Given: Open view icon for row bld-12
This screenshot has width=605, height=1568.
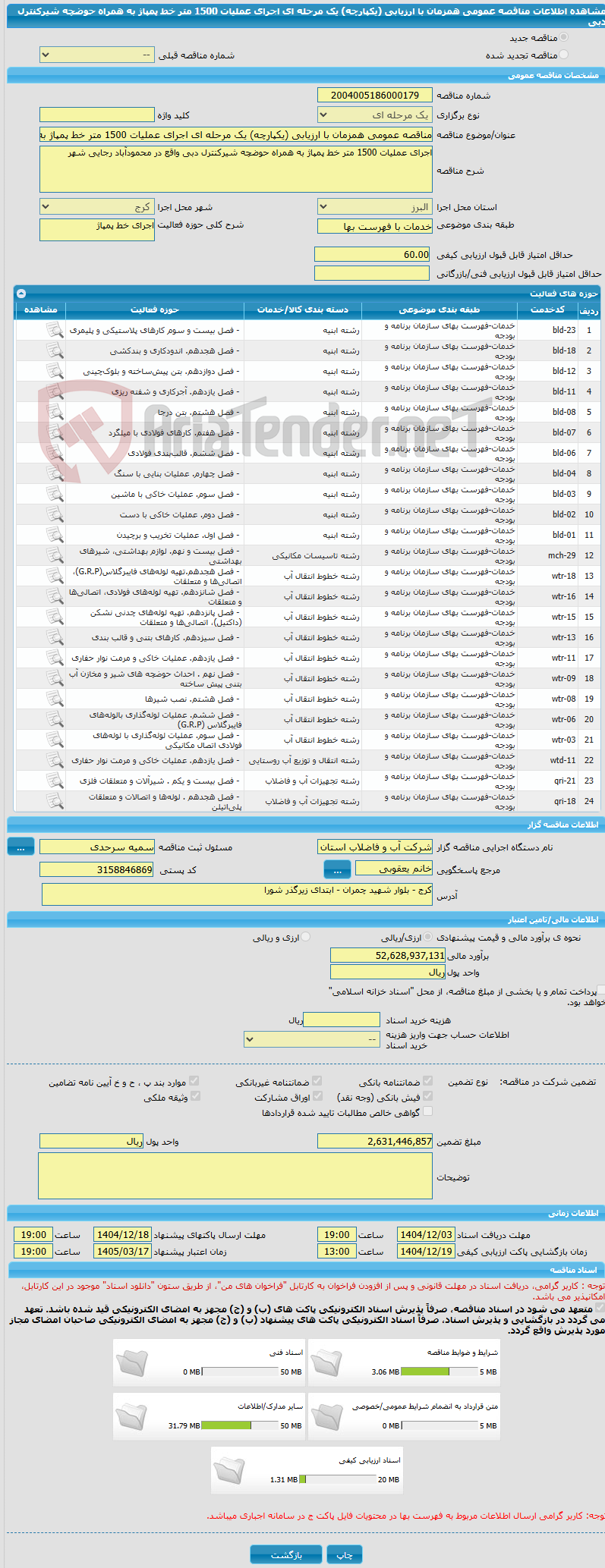Looking at the screenshot, I should 55,371.
